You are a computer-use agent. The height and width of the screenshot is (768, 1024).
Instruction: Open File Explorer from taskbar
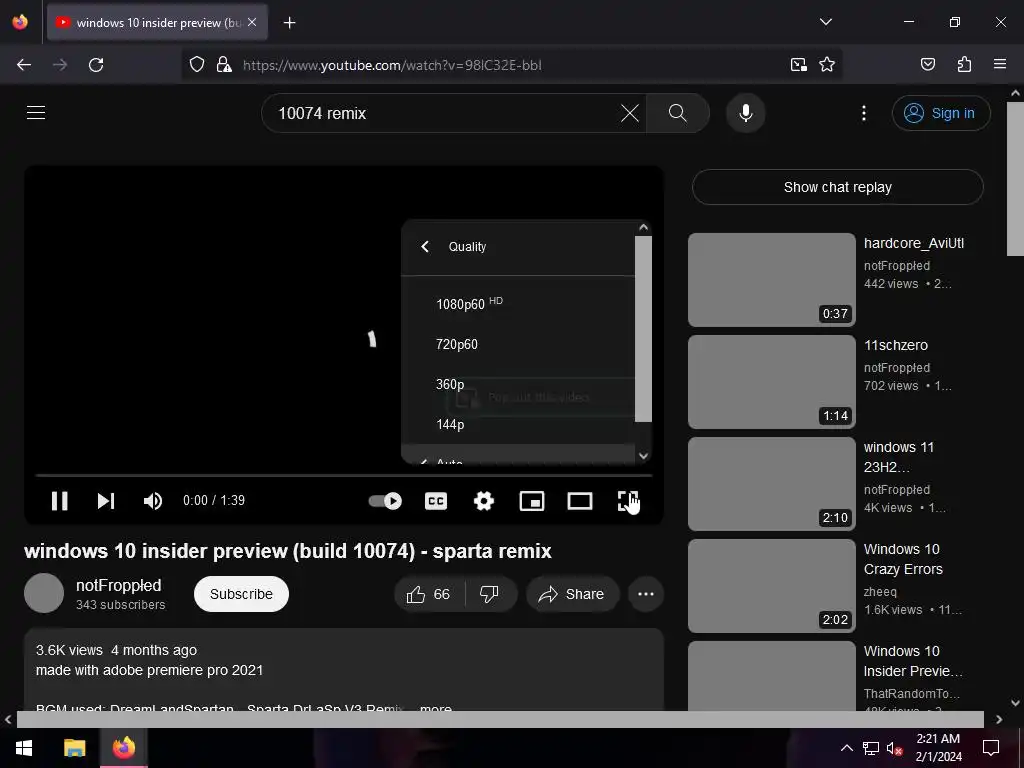[74, 748]
